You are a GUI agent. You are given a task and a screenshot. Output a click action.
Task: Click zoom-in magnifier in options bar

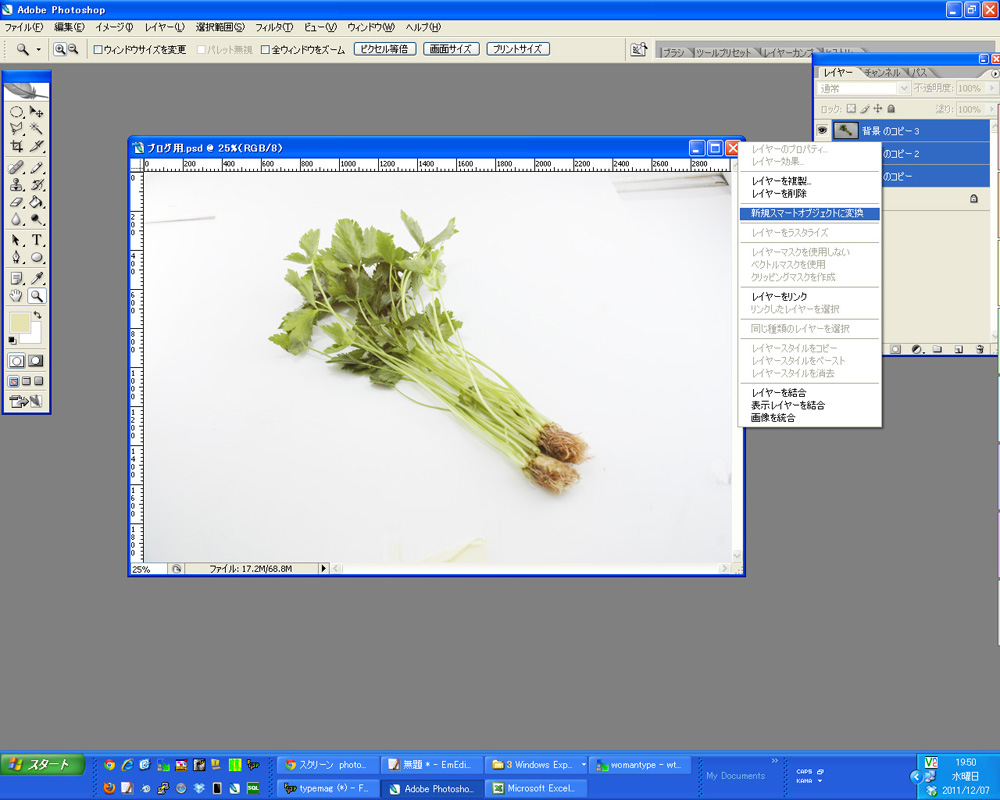click(60, 49)
